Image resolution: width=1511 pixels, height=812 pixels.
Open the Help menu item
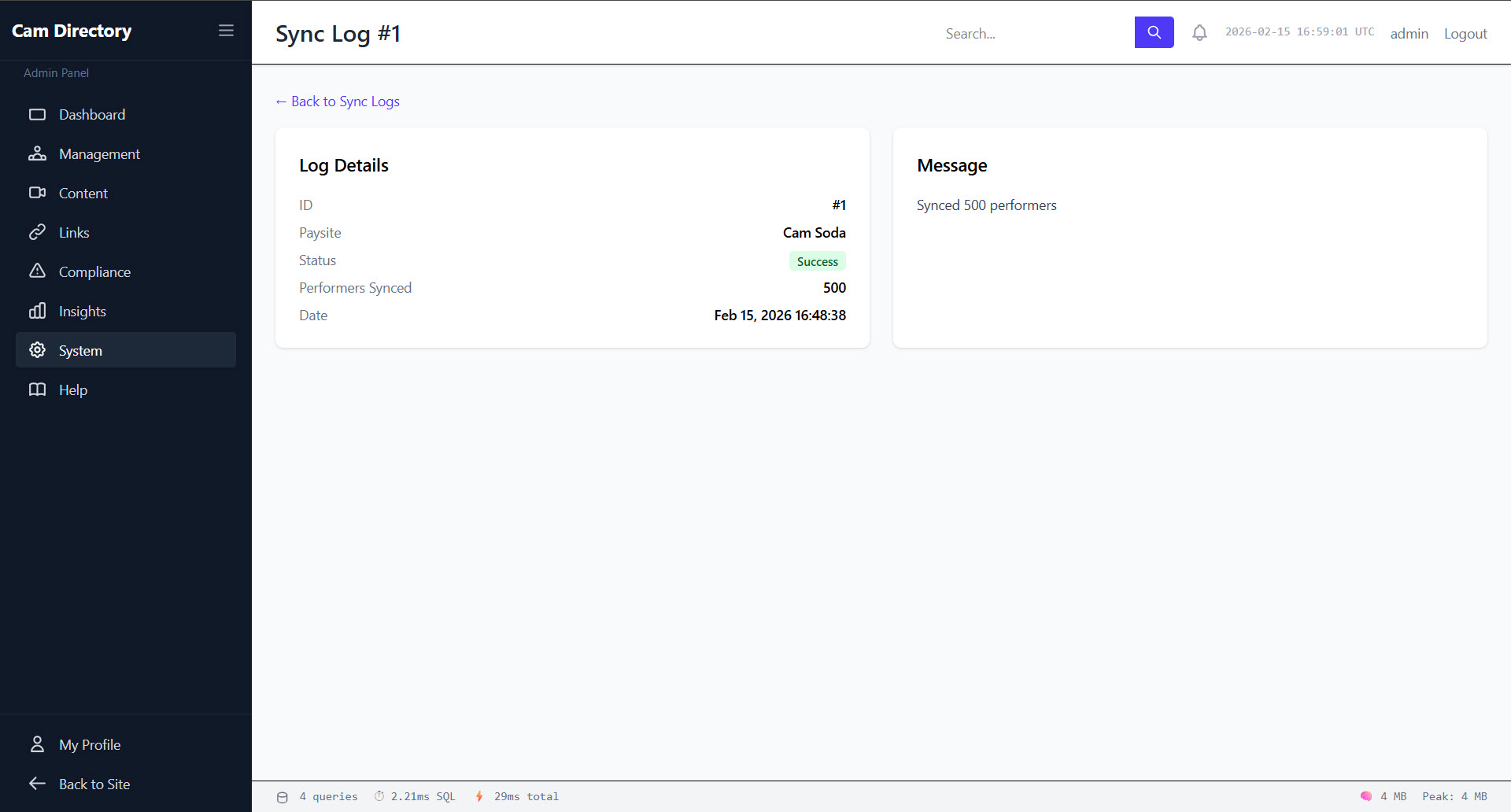(x=73, y=390)
